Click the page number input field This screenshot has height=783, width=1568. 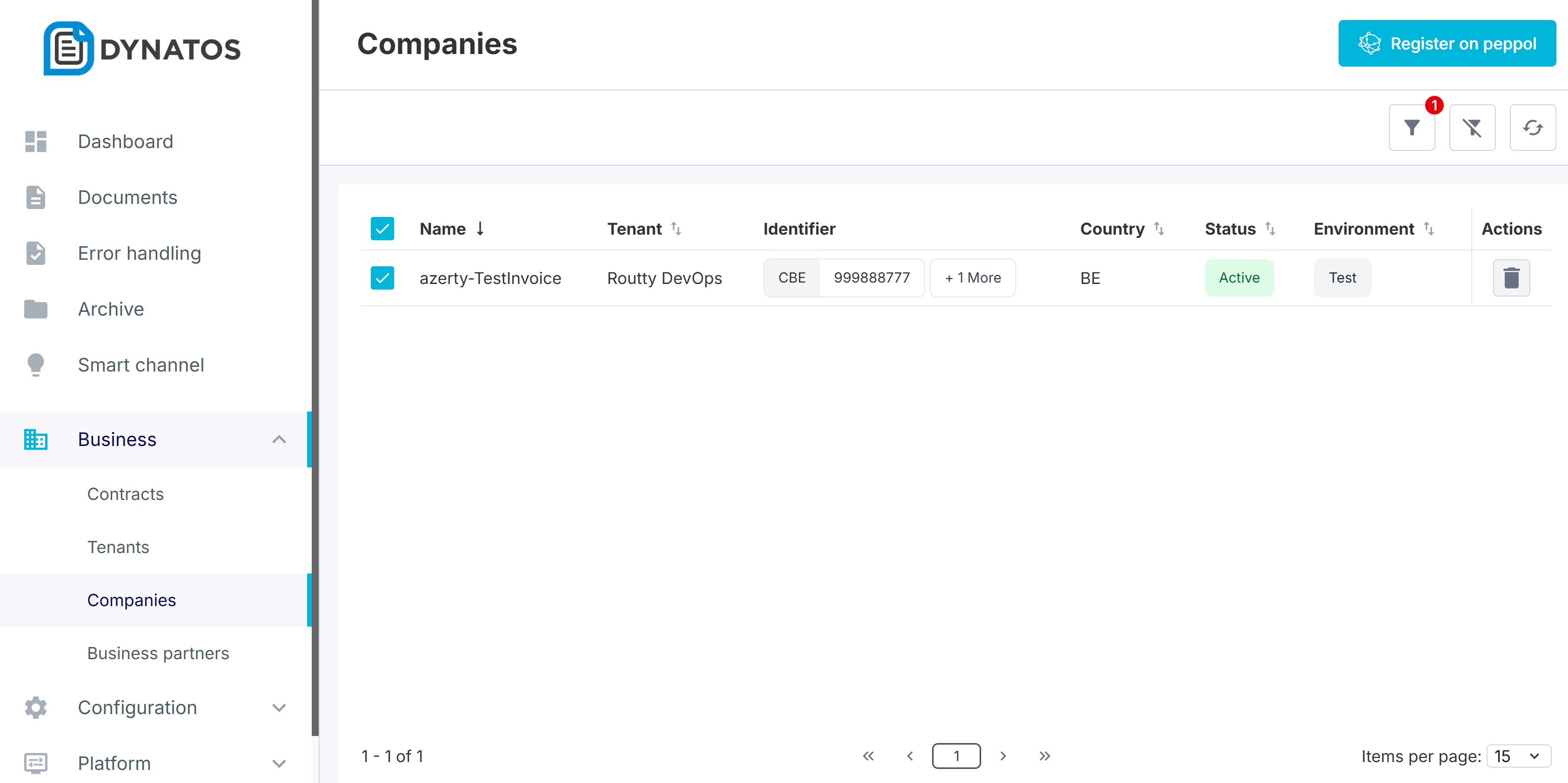pos(956,756)
